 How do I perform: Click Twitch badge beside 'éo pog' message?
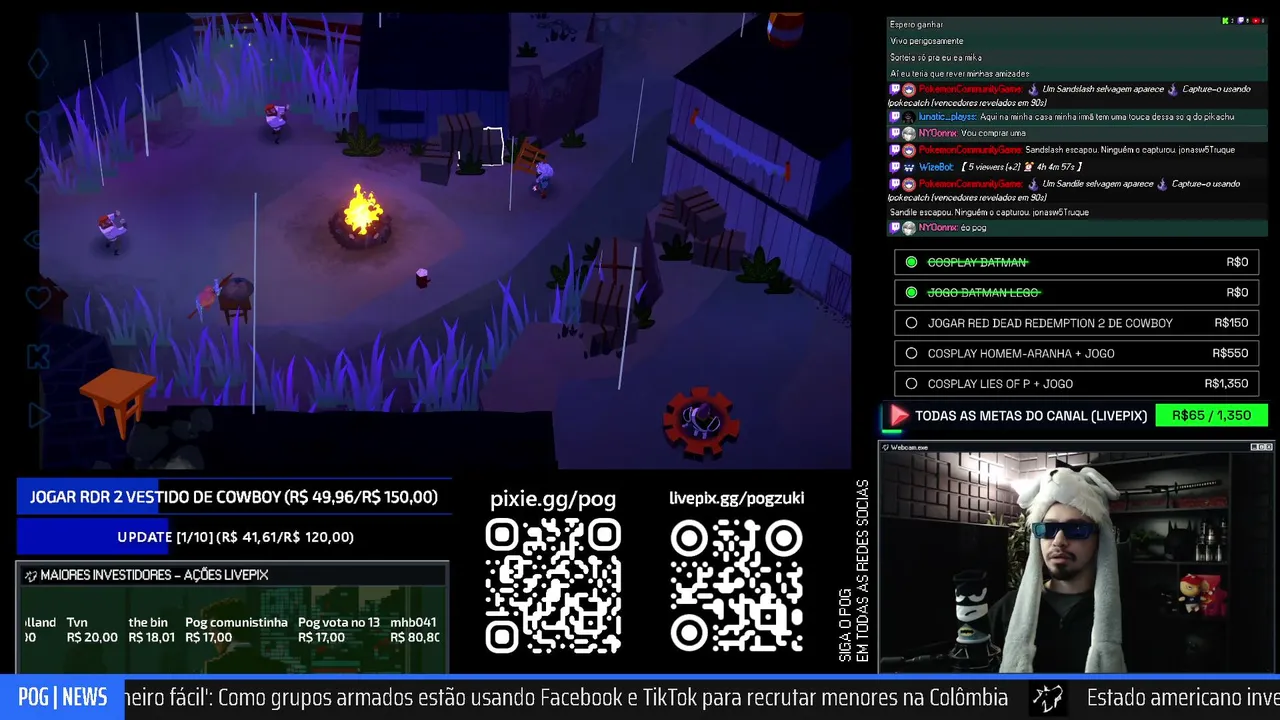895,228
